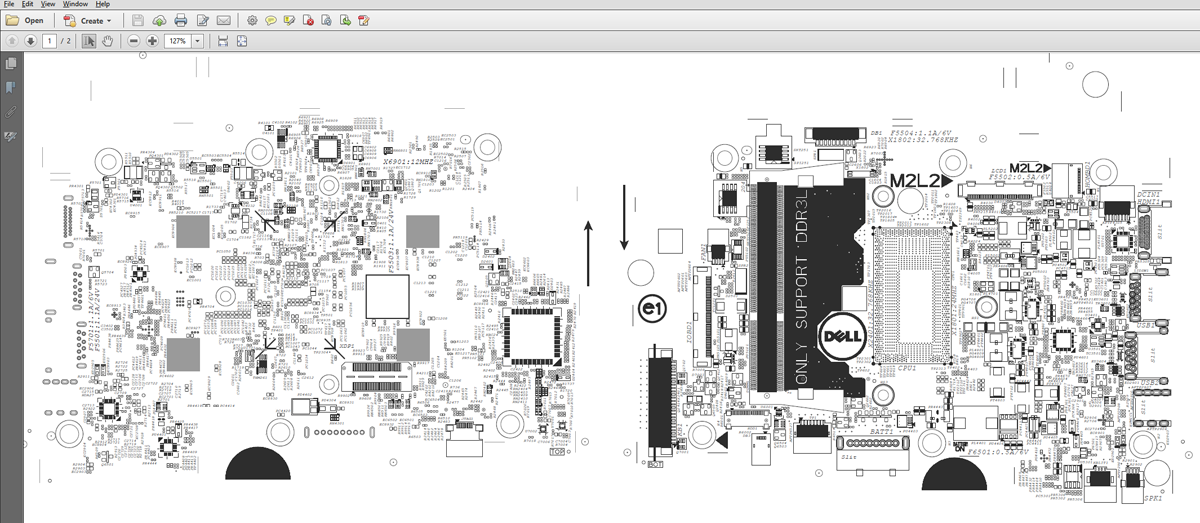Click the Rotate Pages toolbar icon
Image resolution: width=1200 pixels, height=523 pixels.
(x=326, y=20)
